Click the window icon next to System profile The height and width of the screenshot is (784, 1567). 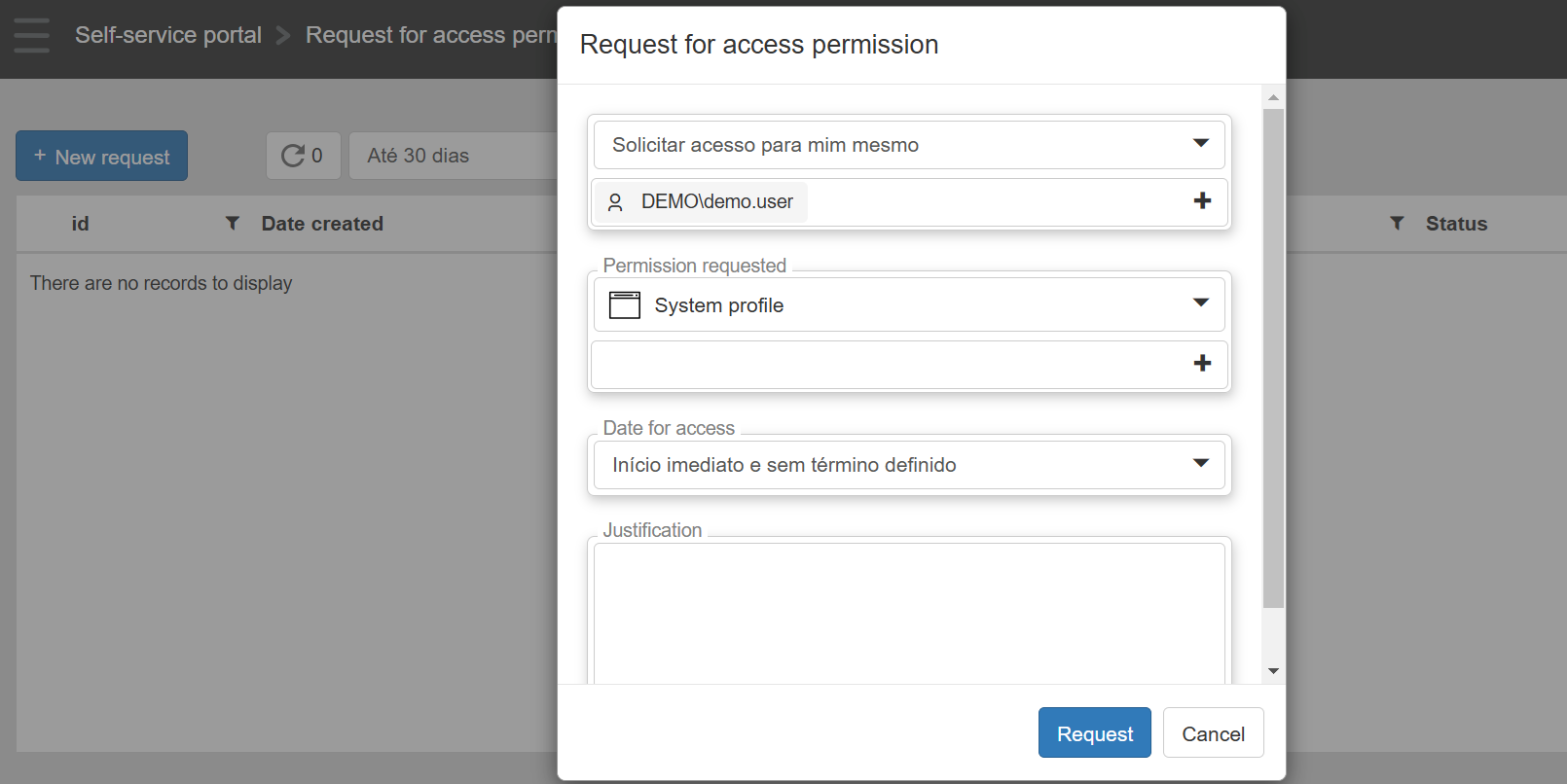coord(624,304)
